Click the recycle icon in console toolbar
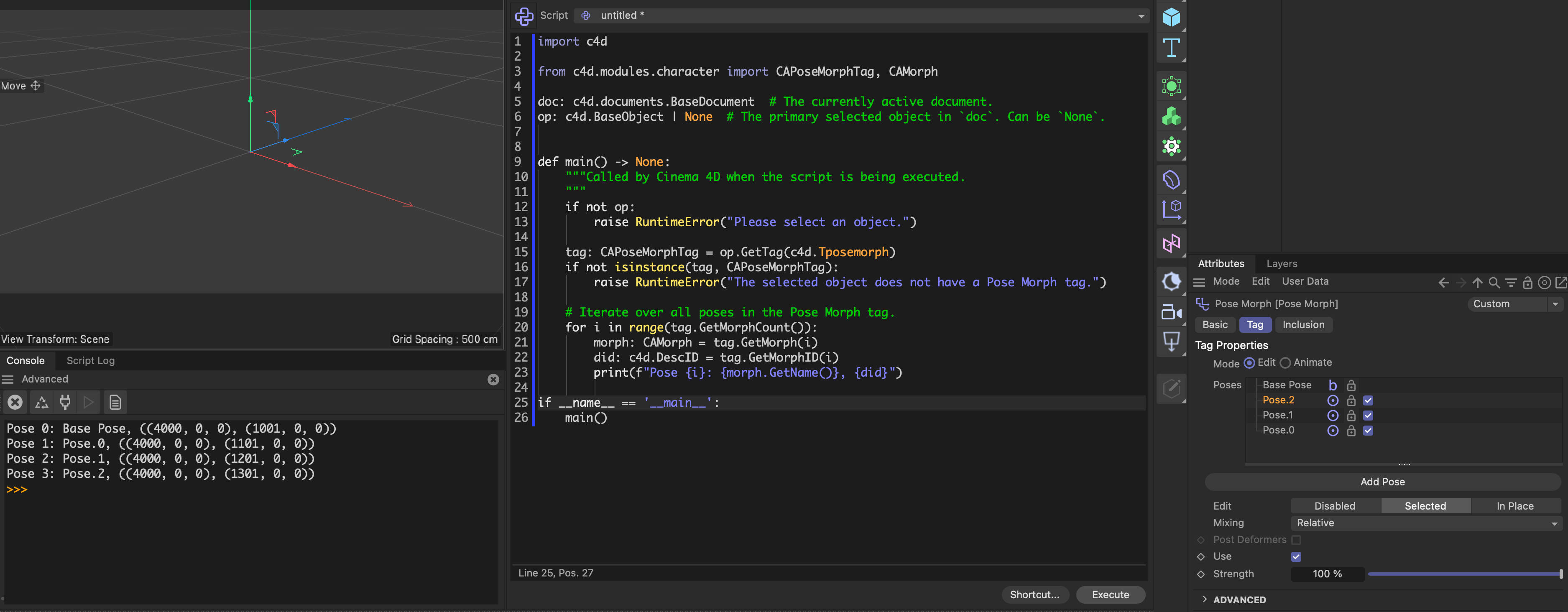Screen dimensions: 1568x612 coord(41,402)
